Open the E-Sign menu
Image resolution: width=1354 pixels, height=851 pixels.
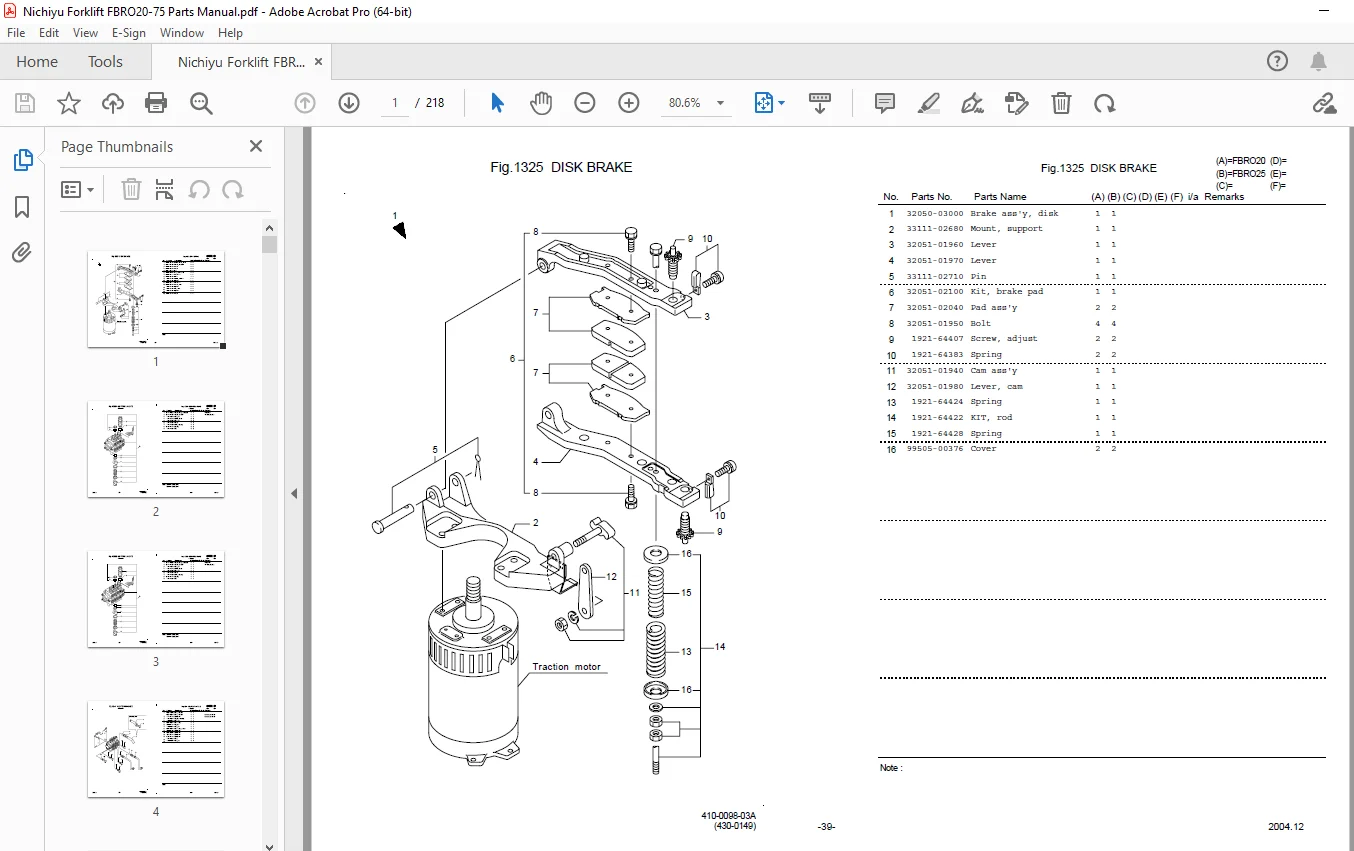(128, 33)
